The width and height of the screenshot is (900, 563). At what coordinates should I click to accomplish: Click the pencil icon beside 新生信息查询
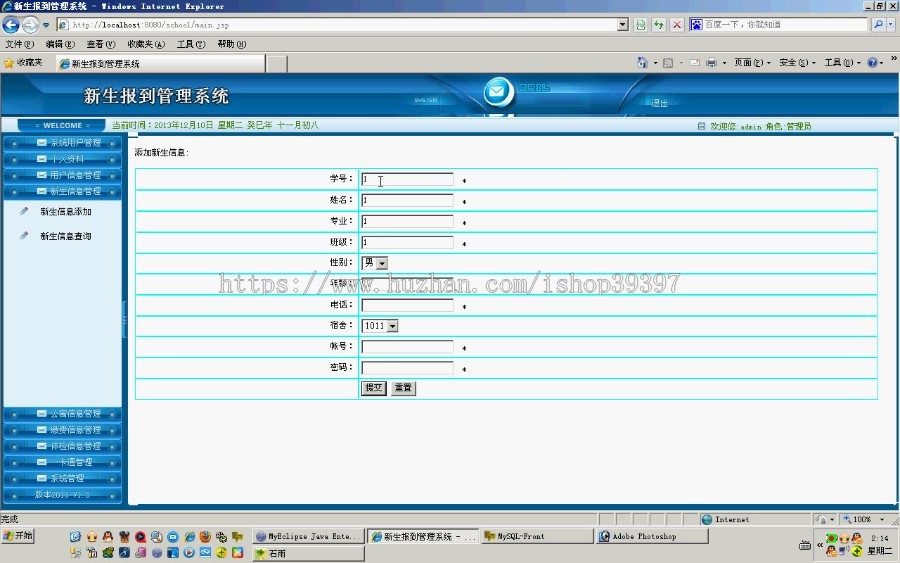pyautogui.click(x=24, y=235)
